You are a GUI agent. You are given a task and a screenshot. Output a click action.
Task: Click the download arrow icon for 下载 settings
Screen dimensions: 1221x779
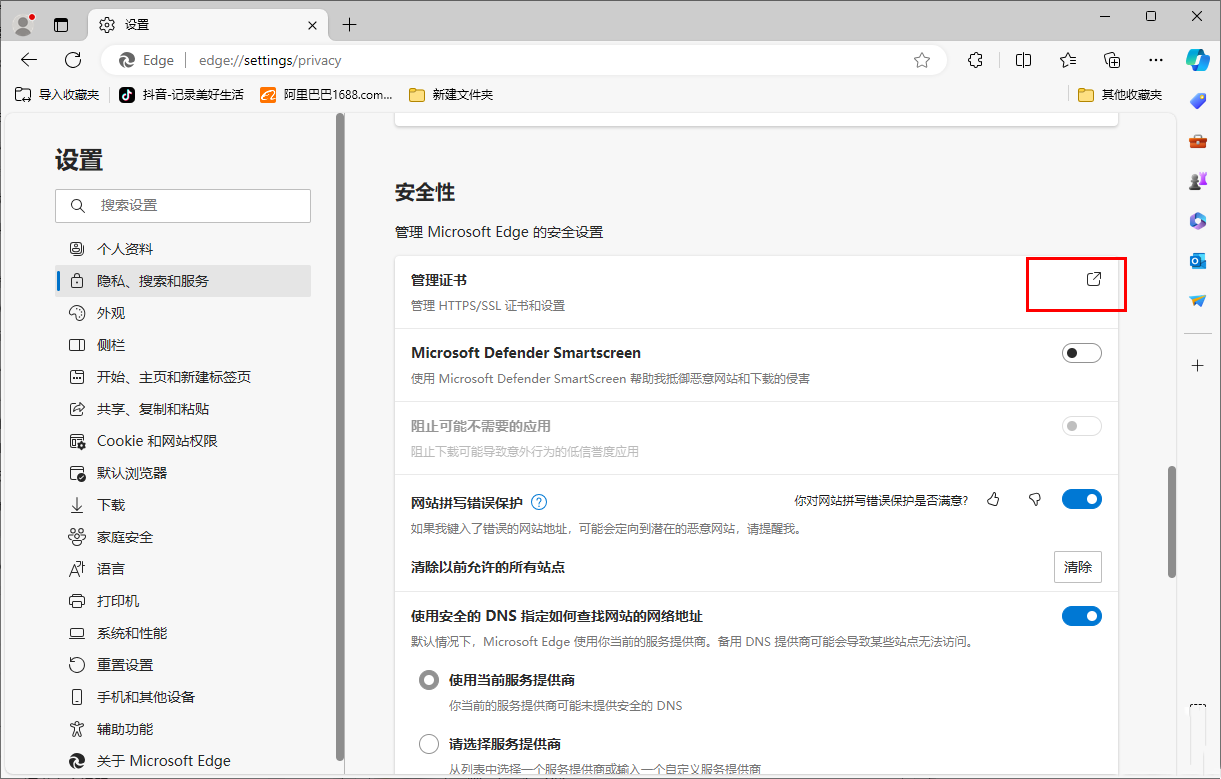pos(77,505)
